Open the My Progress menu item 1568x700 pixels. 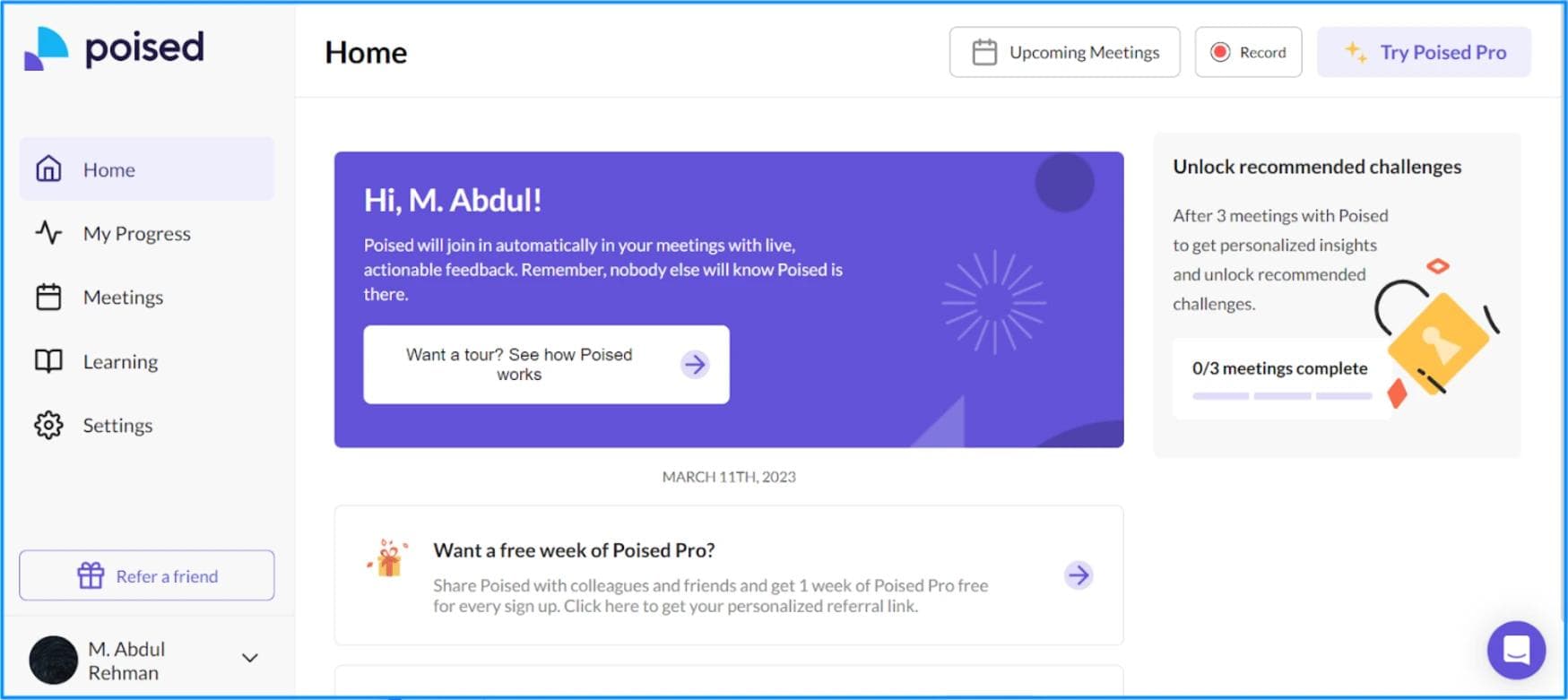[136, 233]
